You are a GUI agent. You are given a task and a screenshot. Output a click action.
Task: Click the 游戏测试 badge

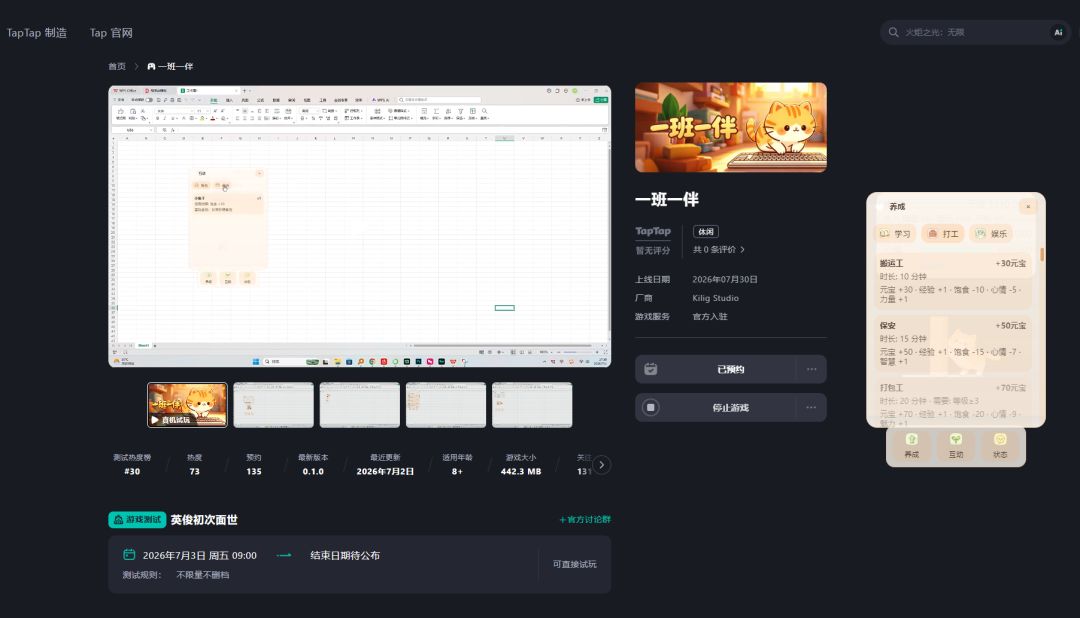point(137,519)
